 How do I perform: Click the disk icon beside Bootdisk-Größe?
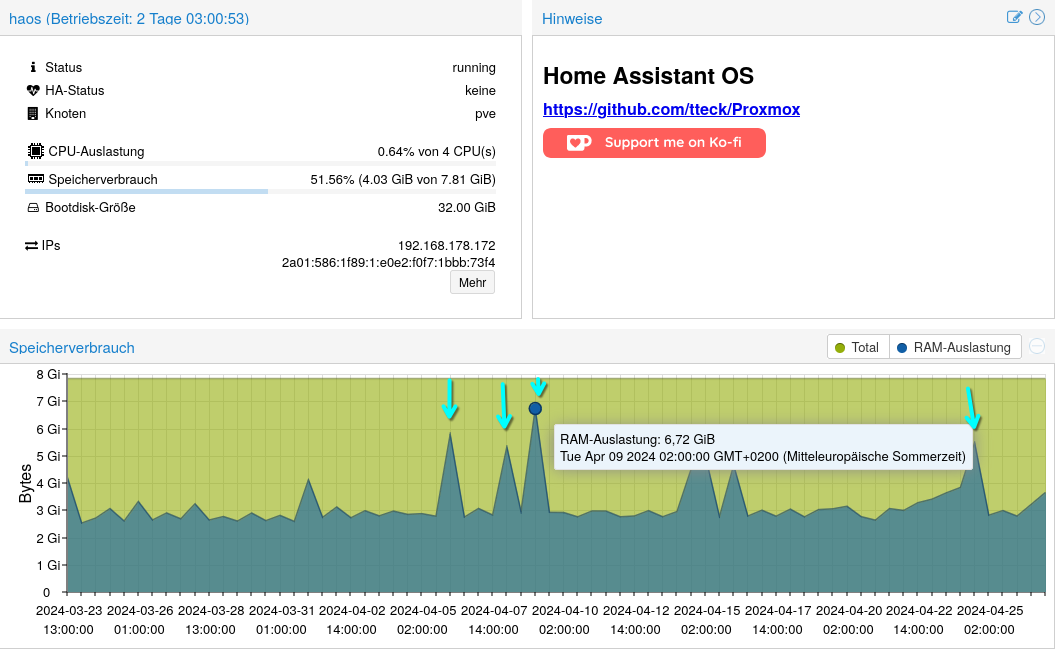[x=32, y=208]
